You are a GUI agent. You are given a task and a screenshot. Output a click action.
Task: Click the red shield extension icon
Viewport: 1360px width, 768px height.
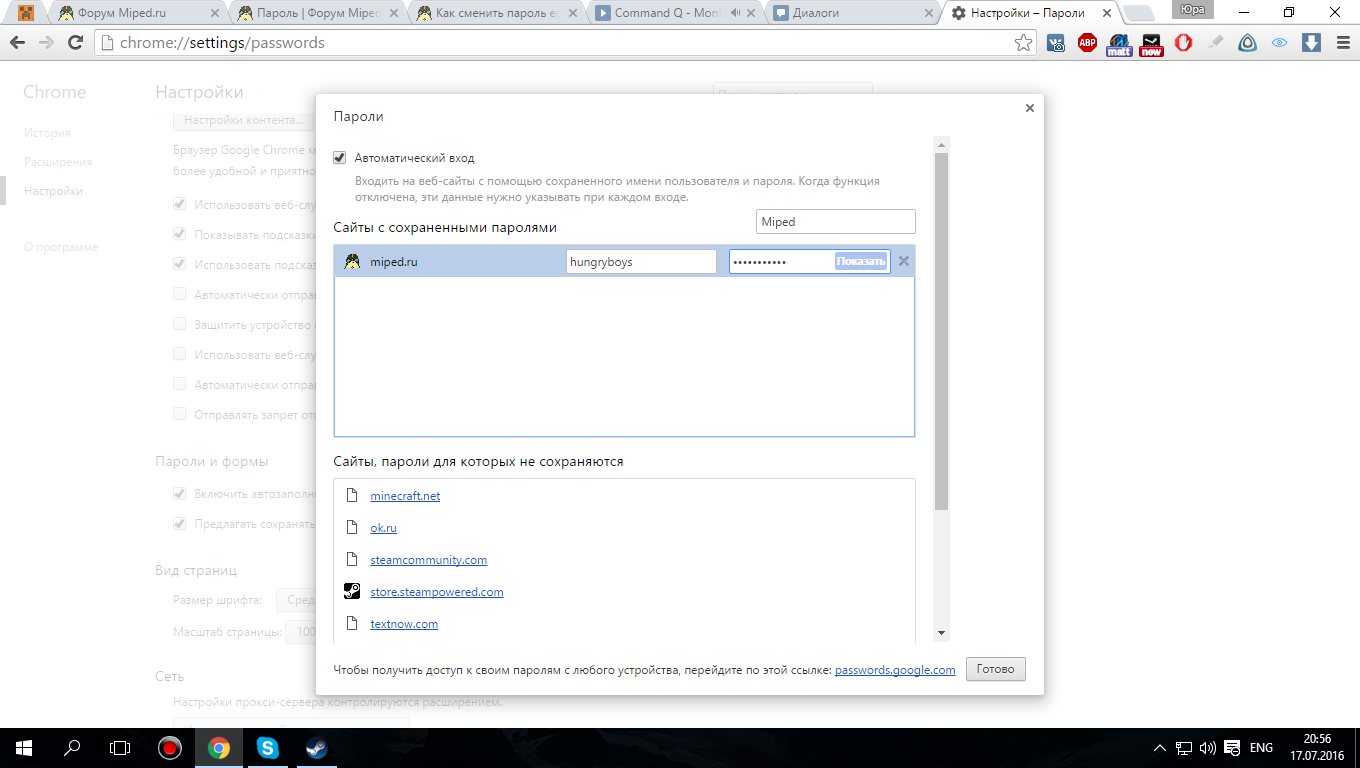coord(1183,43)
